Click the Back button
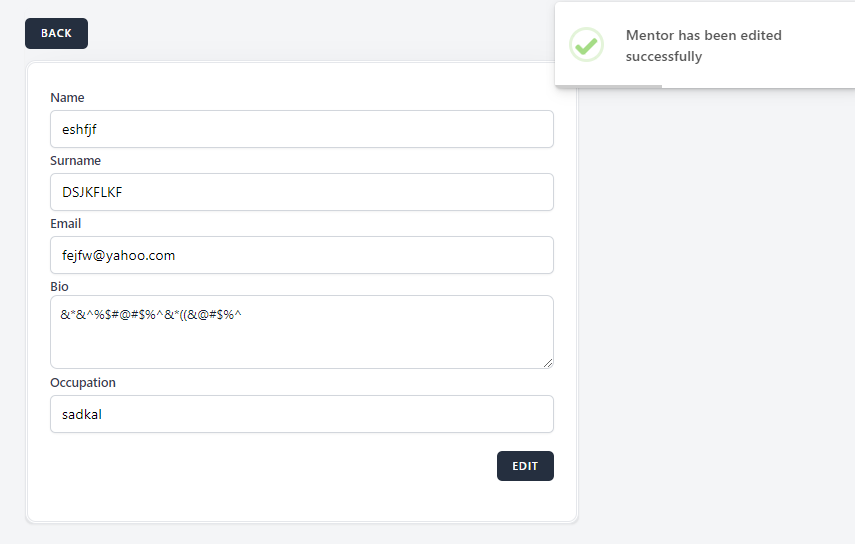This screenshot has width=855, height=544. point(56,33)
